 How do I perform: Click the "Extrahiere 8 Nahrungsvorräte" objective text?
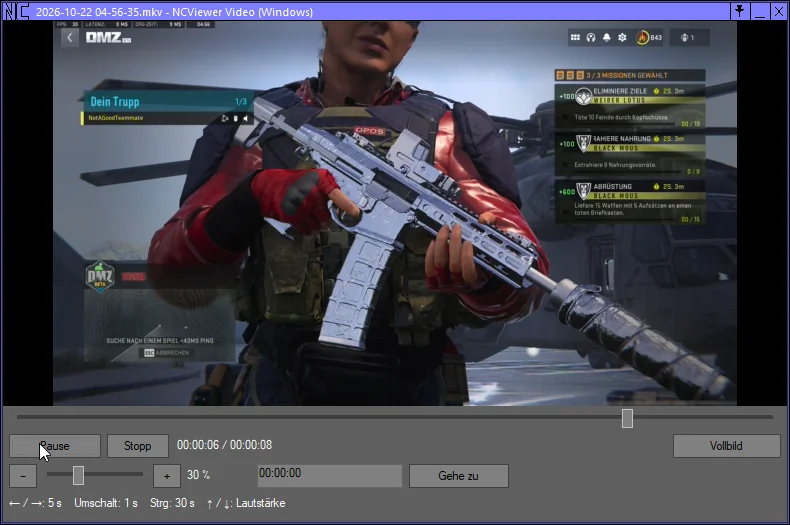click(x=615, y=165)
